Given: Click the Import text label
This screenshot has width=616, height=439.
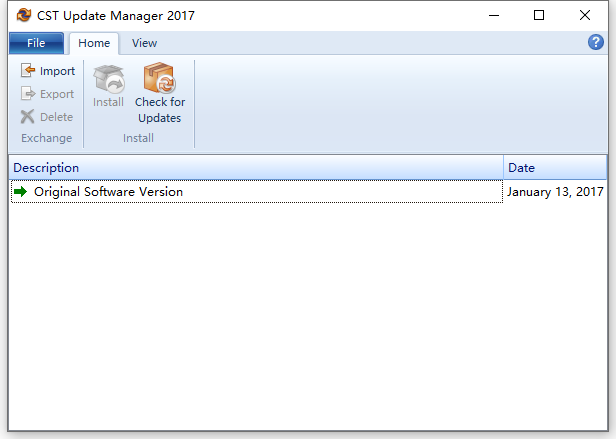Looking at the screenshot, I should [x=57, y=71].
